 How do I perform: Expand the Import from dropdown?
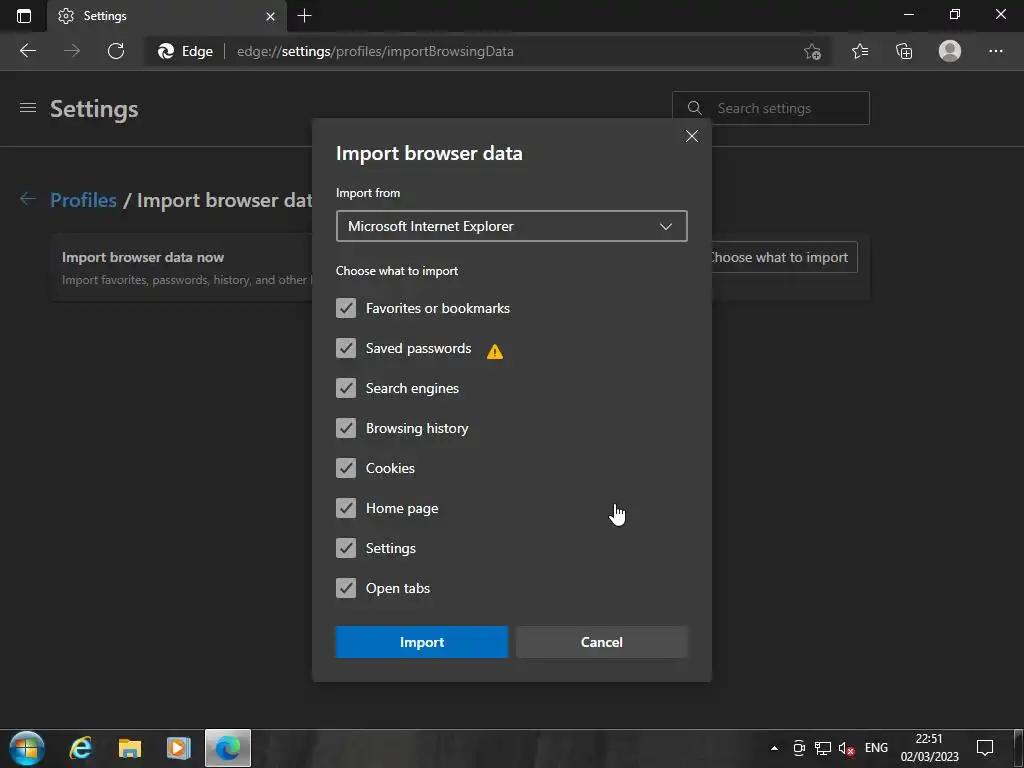(x=511, y=226)
